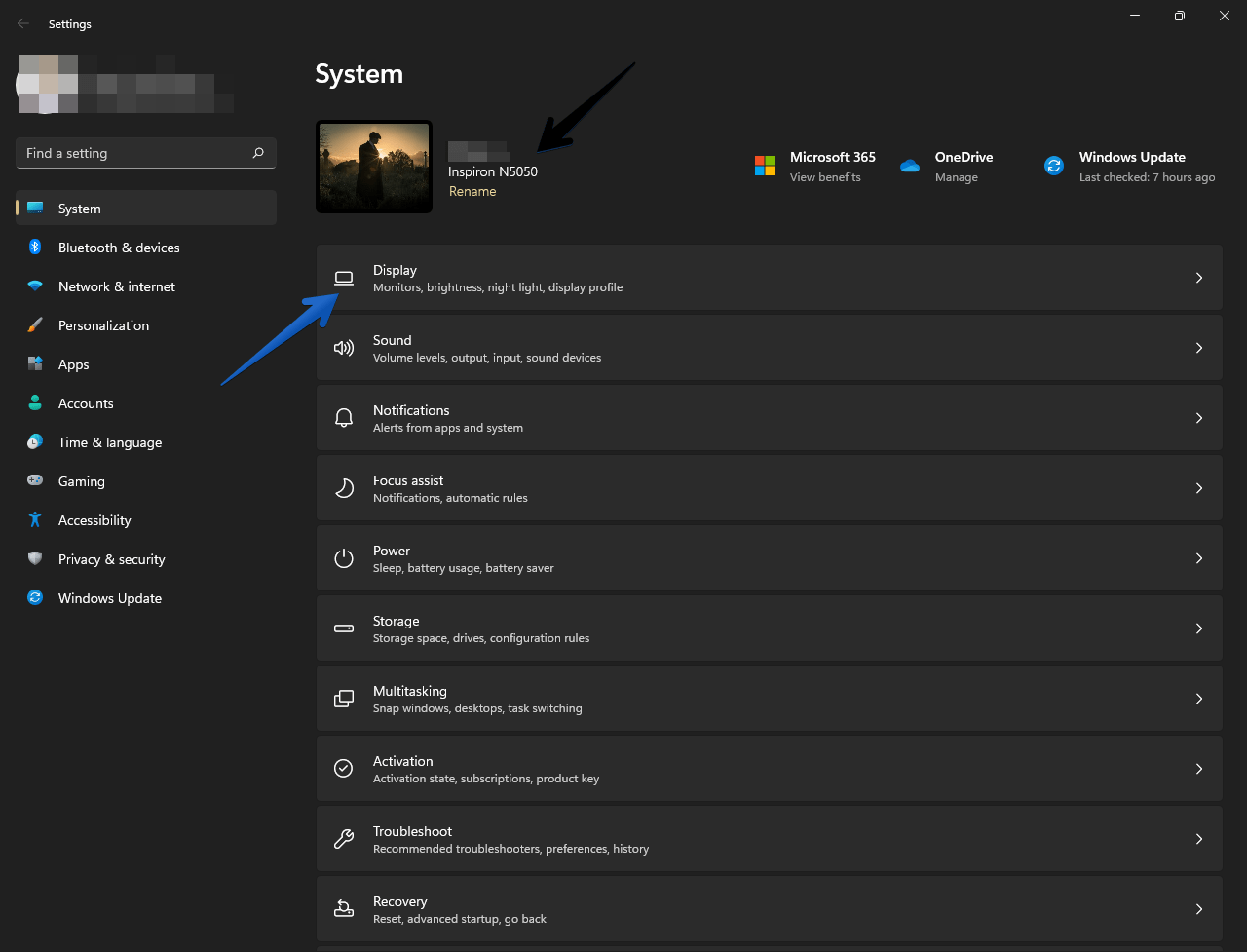Expand the Power row chevron
1247x952 pixels.
[1199, 558]
